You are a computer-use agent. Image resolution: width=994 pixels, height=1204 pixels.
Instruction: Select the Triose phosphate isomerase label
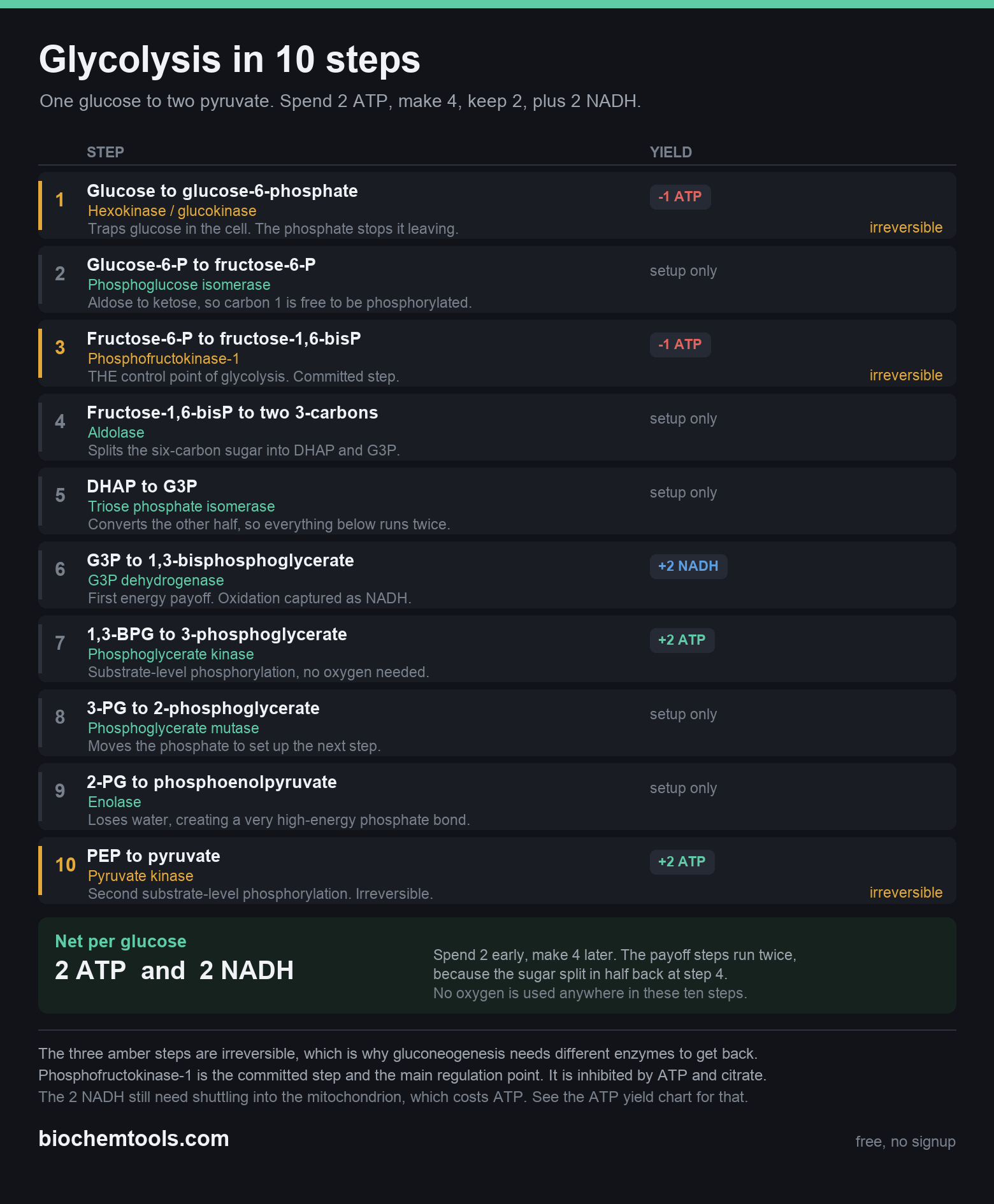click(x=182, y=506)
